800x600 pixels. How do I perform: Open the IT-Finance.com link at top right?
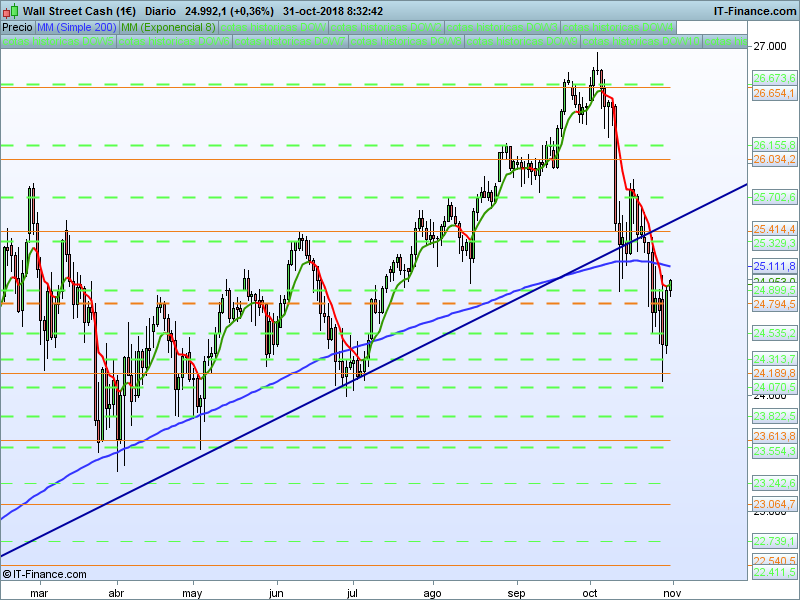pos(755,11)
